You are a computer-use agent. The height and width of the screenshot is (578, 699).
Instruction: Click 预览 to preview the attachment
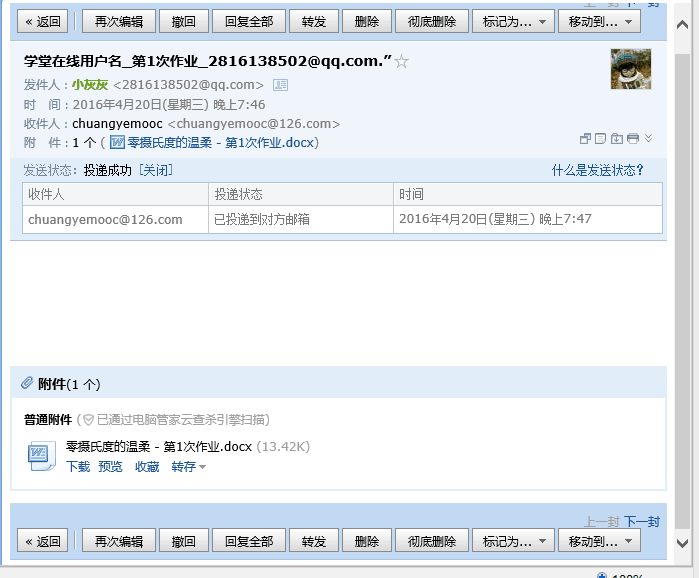click(x=110, y=467)
